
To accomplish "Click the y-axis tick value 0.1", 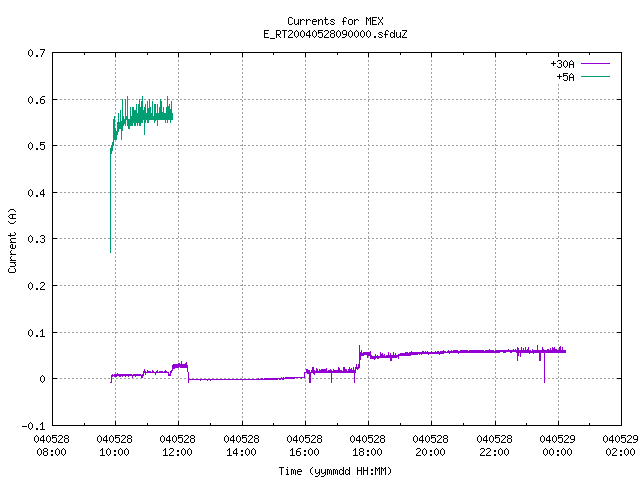I will pyautogui.click(x=36, y=333).
